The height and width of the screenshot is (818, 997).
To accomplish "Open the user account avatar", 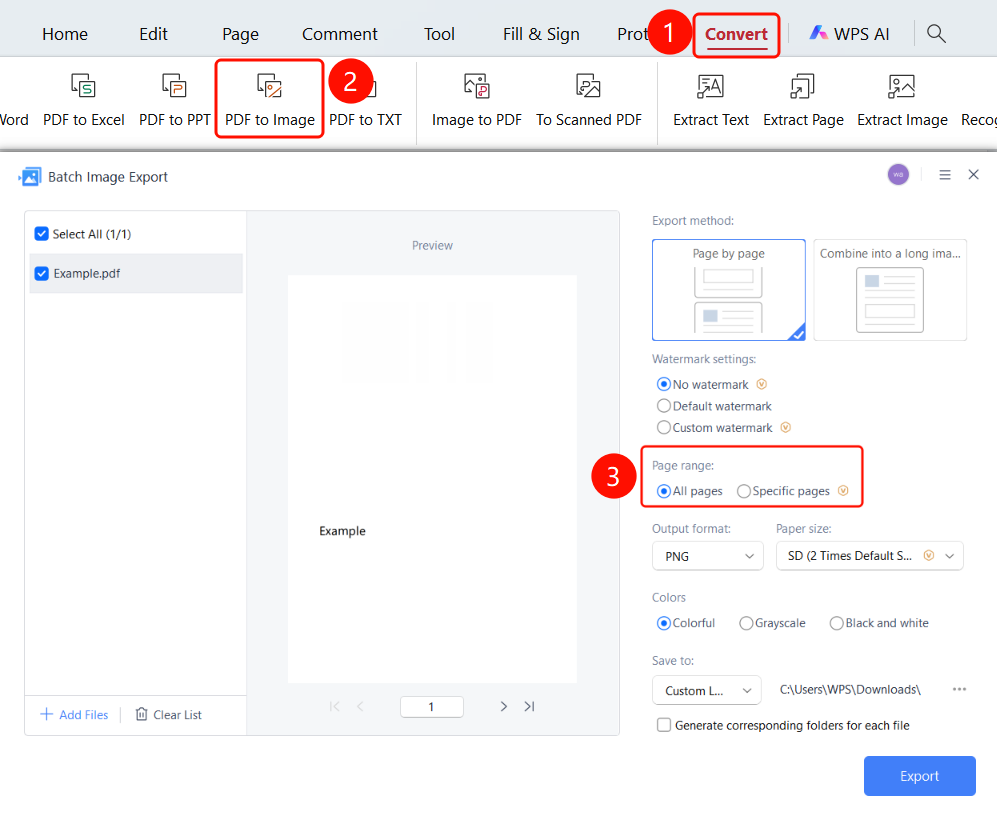I will pos(898,174).
